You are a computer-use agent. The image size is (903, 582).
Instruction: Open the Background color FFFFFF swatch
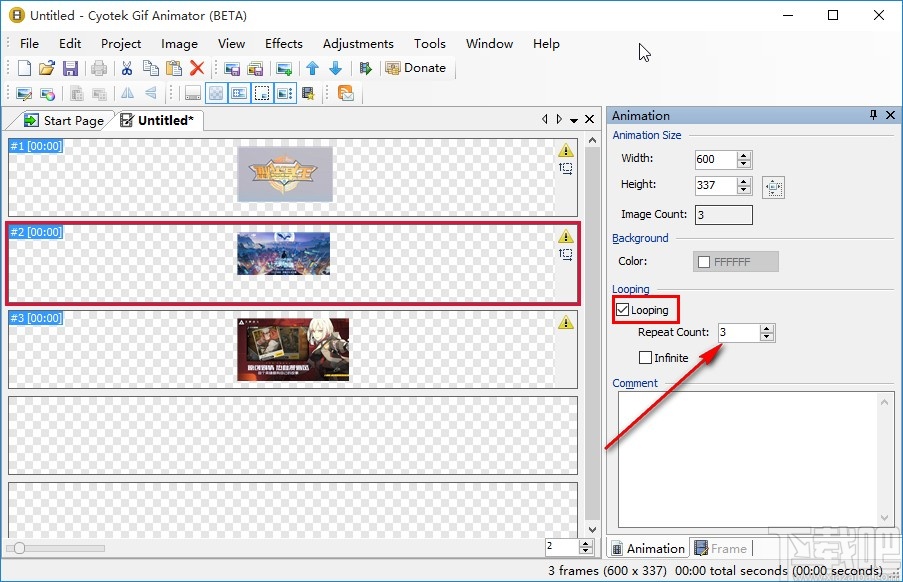pyautogui.click(x=735, y=261)
